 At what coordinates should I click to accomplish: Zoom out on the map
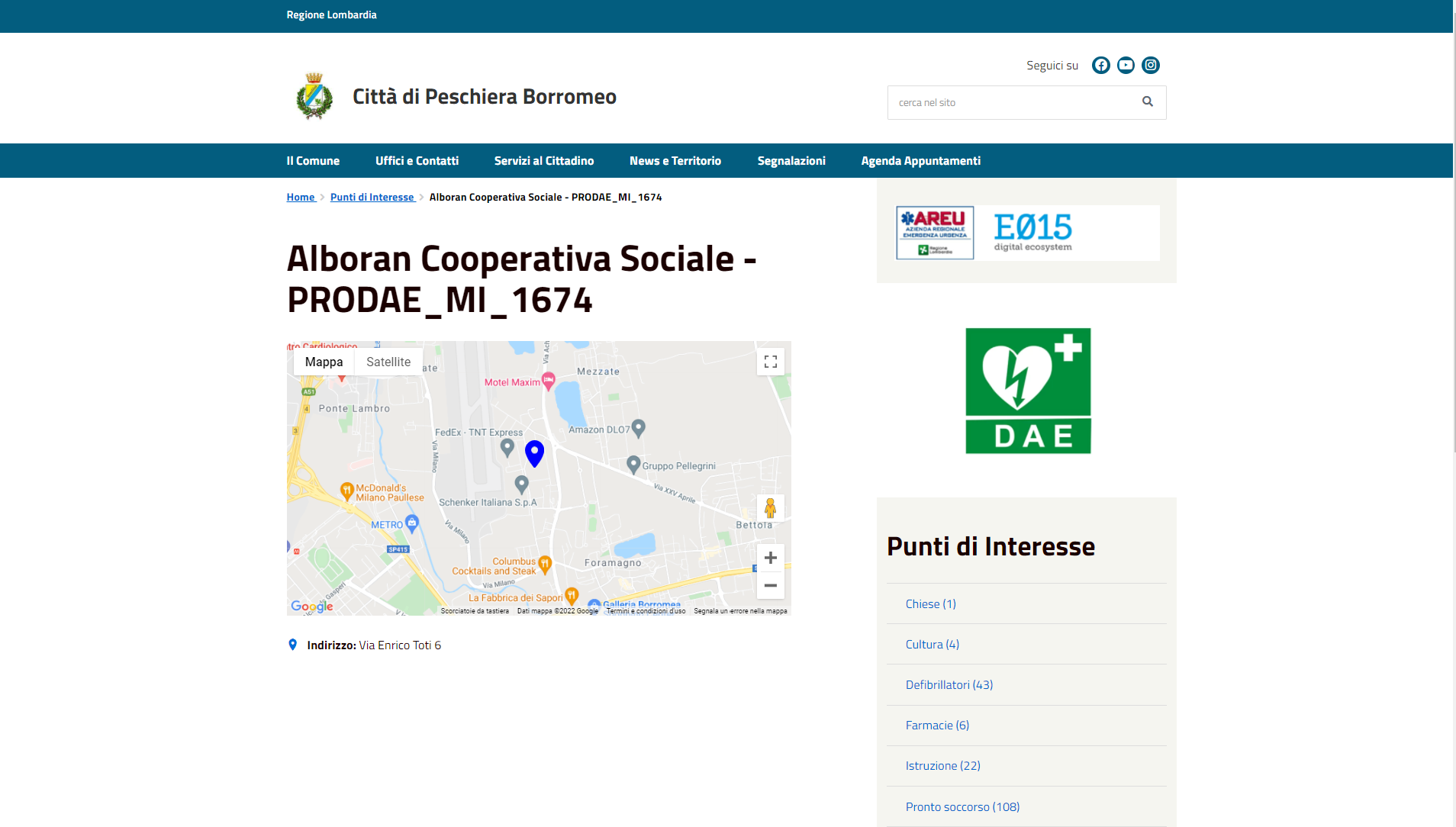click(770, 585)
